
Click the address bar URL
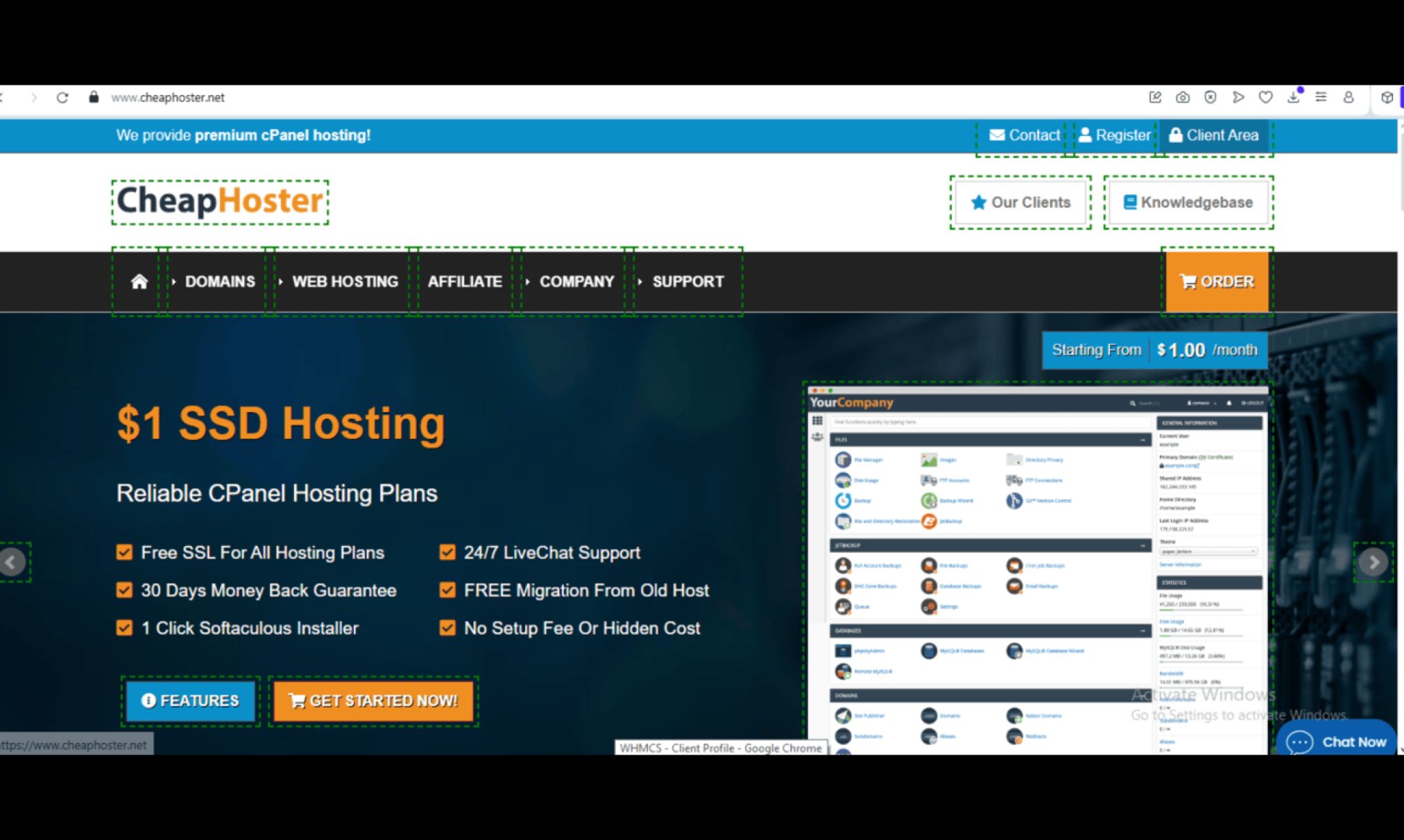[x=168, y=97]
